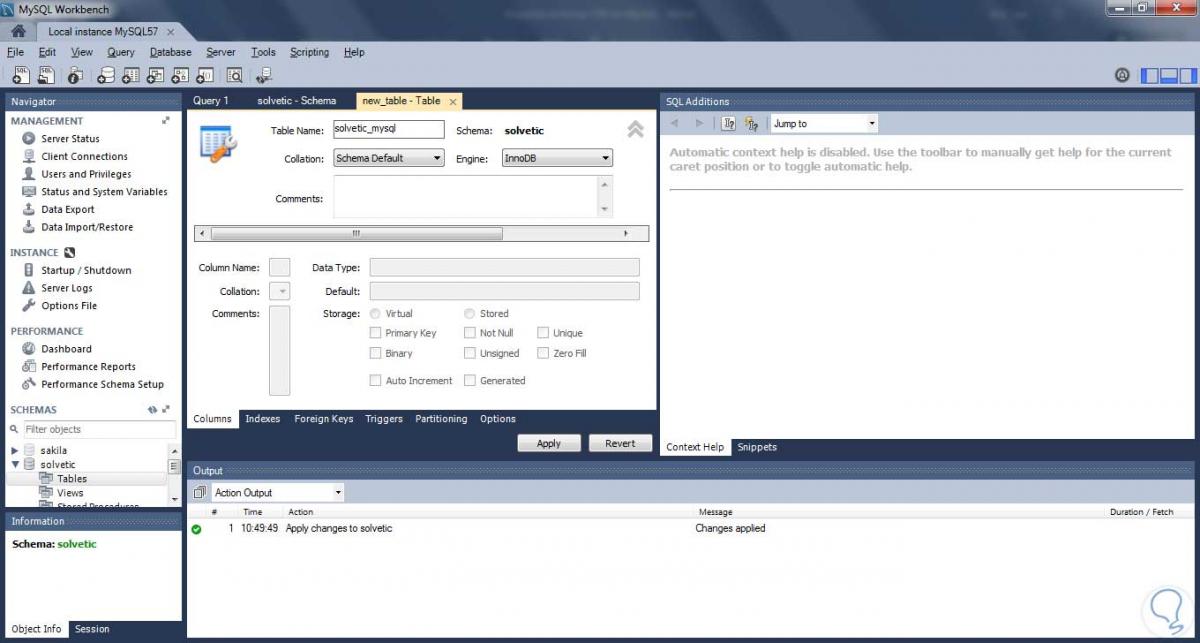1200x643 pixels.
Task: Check the Binary checkbox
Action: pyautogui.click(x=375, y=353)
